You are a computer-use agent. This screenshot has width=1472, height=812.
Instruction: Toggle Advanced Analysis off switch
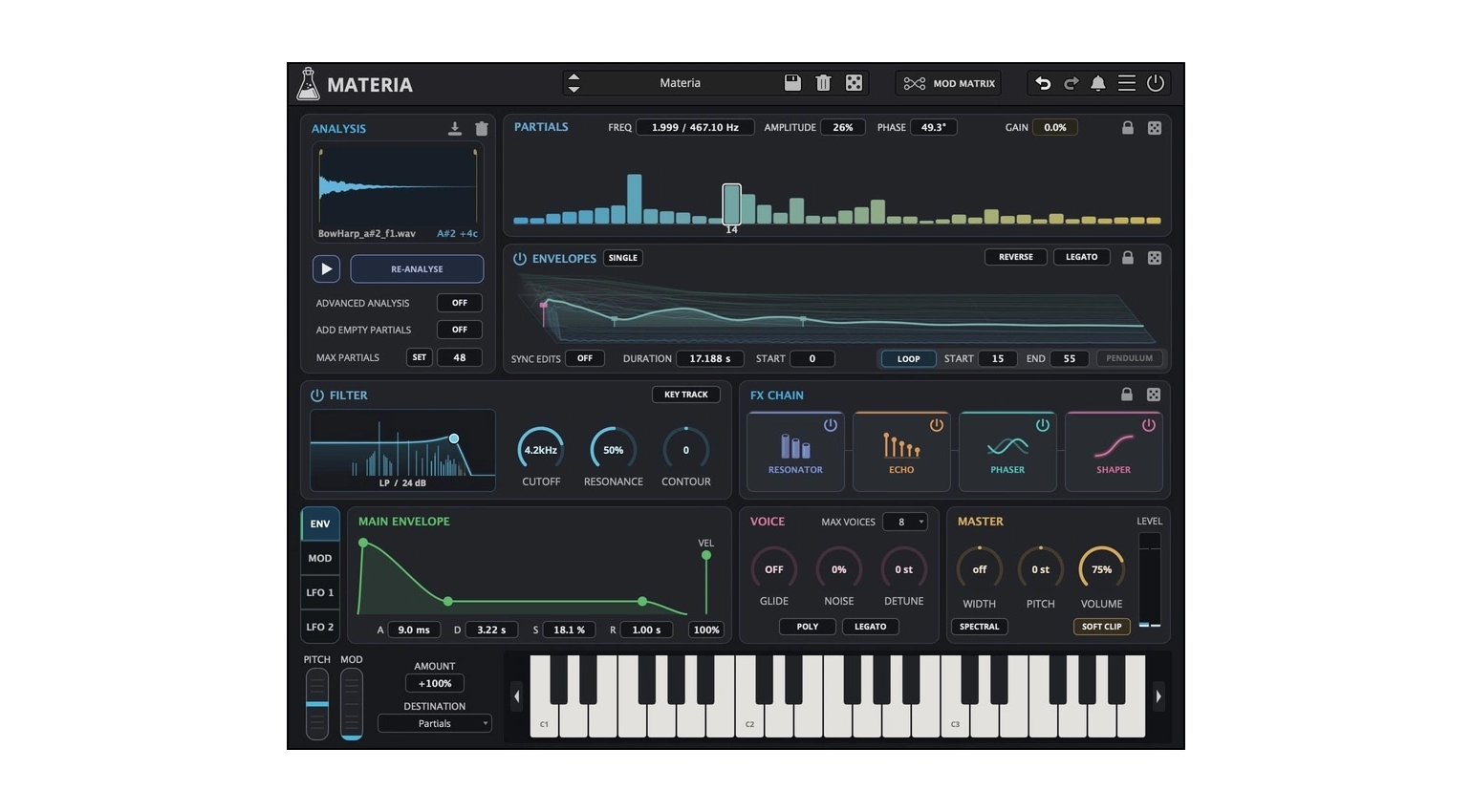460,303
